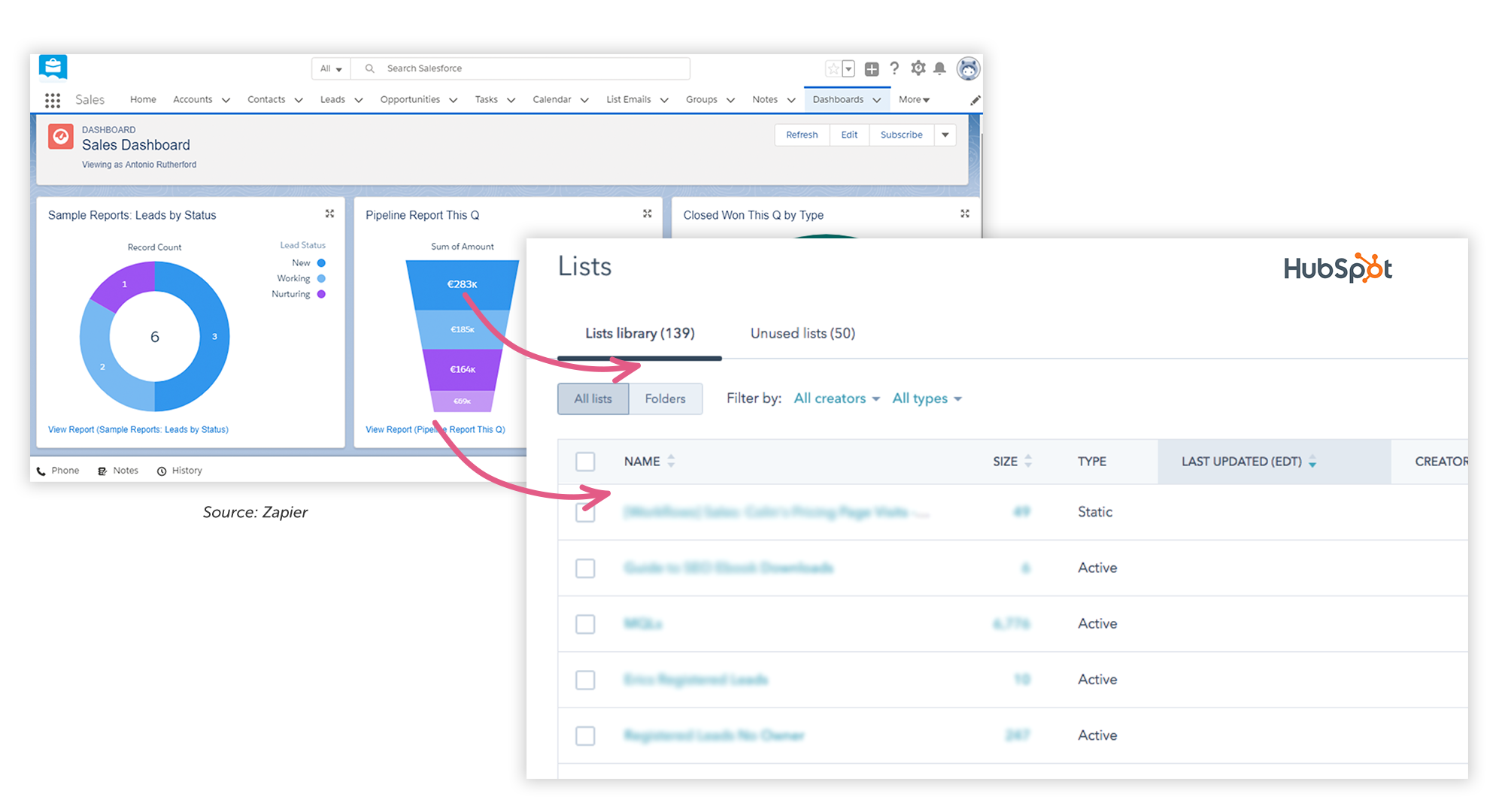The image size is (1508, 812).
Task: Check the box for the Static list row
Action: pyautogui.click(x=585, y=512)
